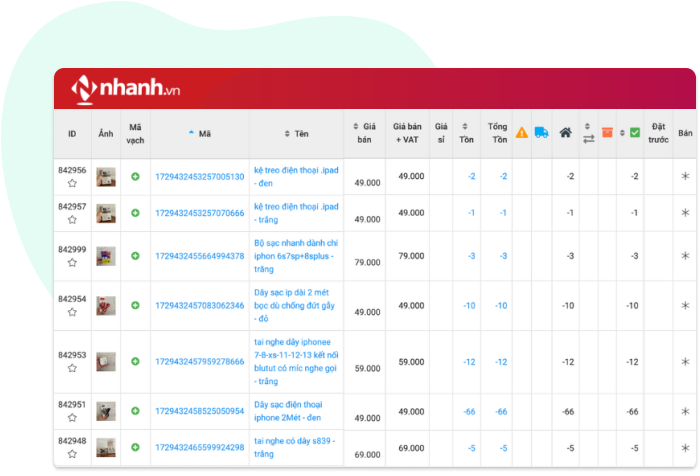The height and width of the screenshot is (476, 700).
Task: Sort by the green checkmark column header
Action: (x=630, y=132)
